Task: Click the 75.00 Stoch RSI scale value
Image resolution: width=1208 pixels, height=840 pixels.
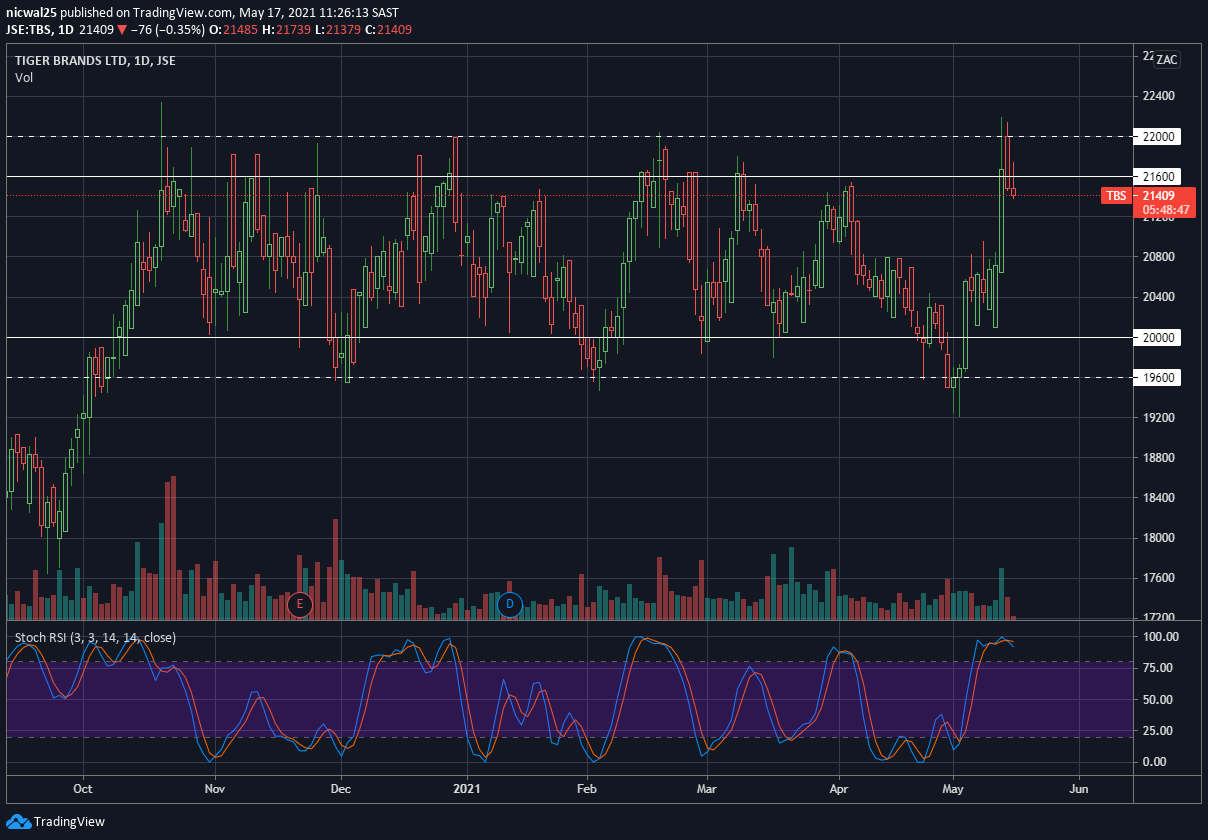Action: 1158,668
